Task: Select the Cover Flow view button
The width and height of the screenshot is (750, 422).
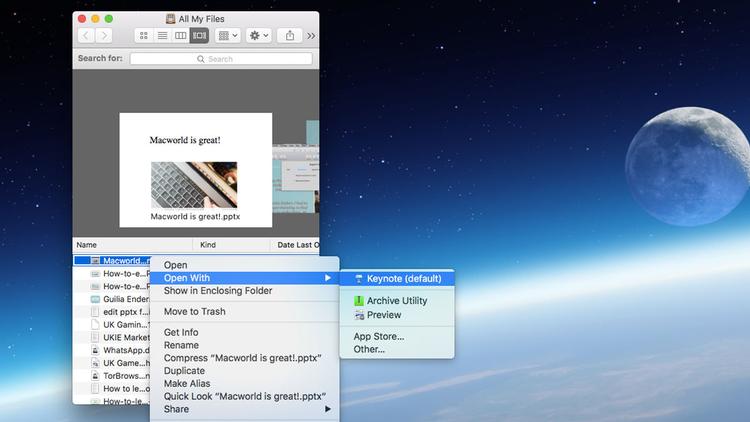Action: point(199,35)
